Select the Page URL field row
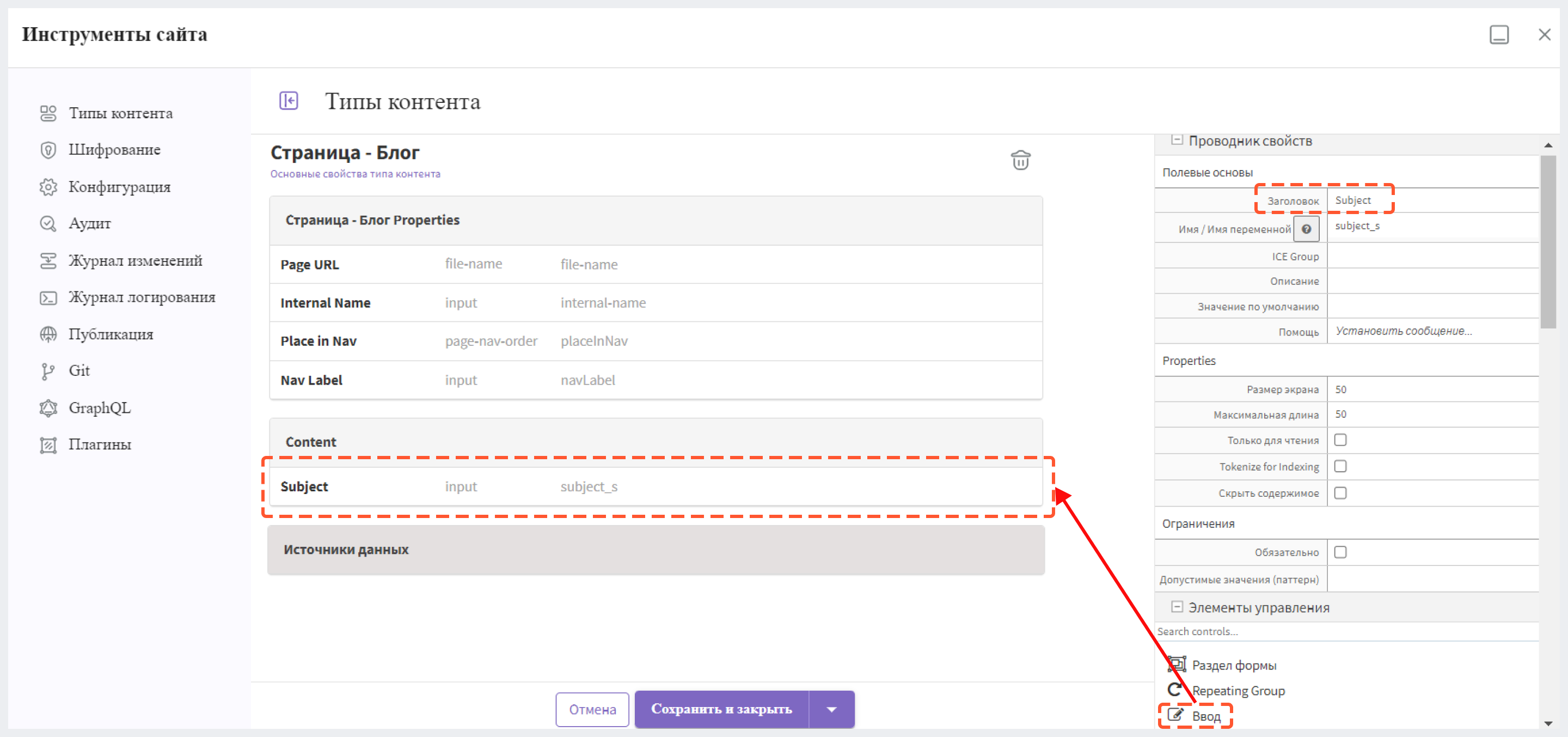The width and height of the screenshot is (1568, 737). (x=656, y=264)
